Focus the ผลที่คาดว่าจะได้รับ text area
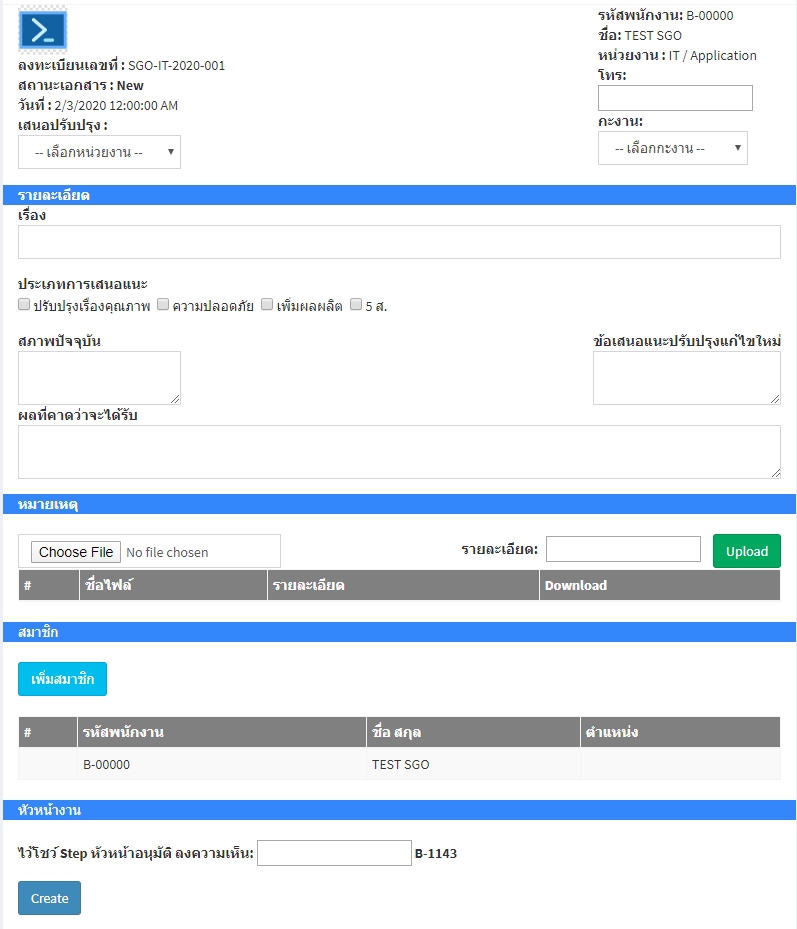 coord(399,451)
